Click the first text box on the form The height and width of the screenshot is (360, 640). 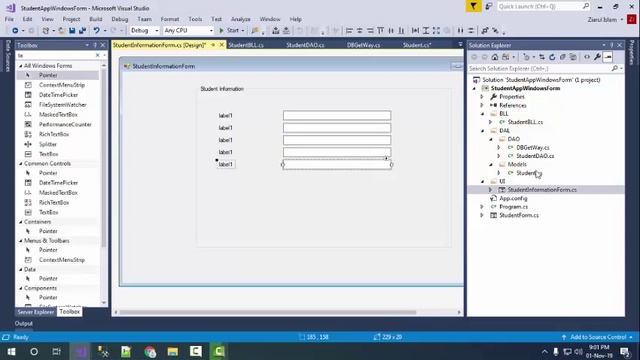337,116
